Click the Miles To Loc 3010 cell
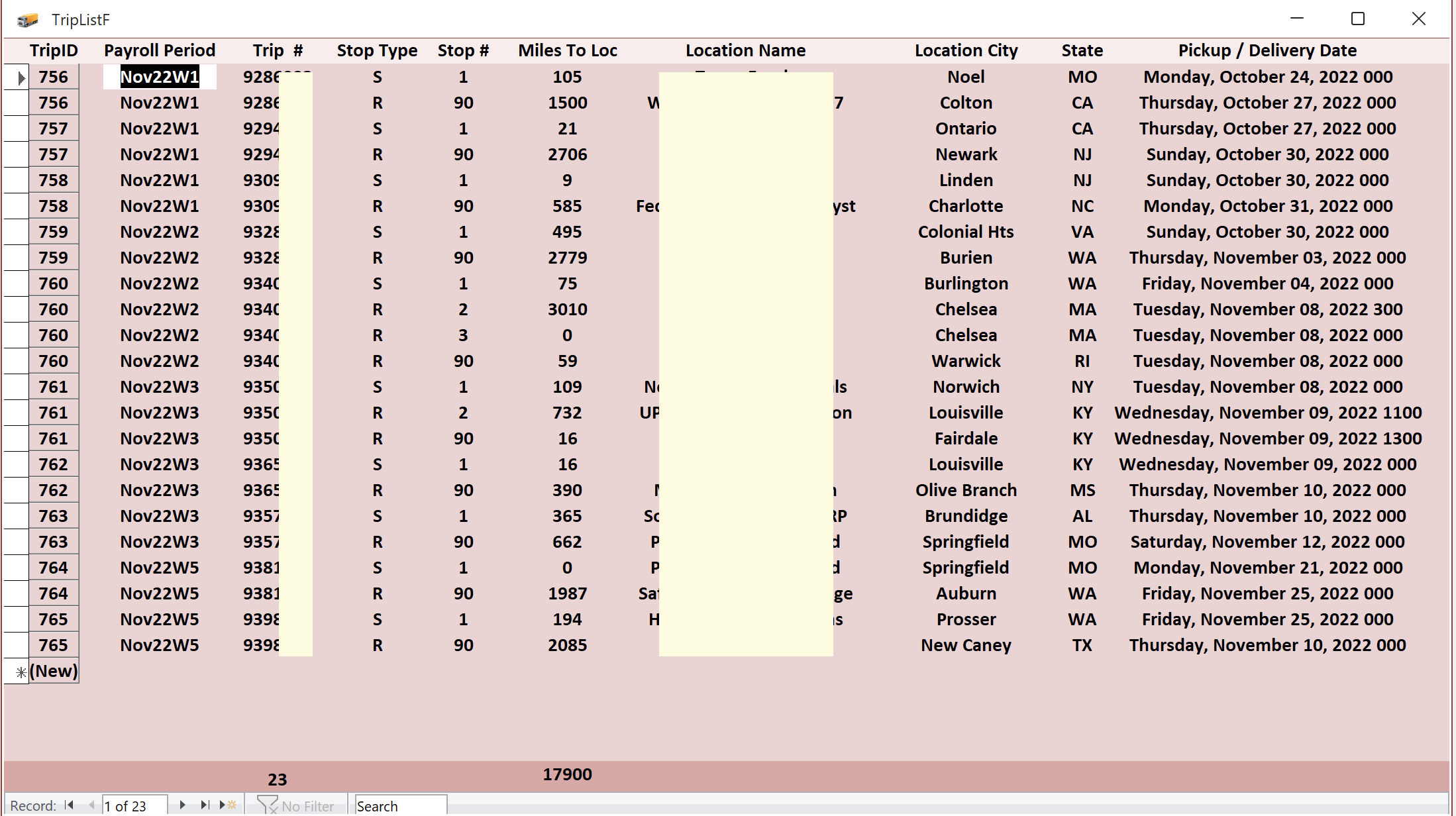This screenshot has height=816, width=1456. click(567, 310)
